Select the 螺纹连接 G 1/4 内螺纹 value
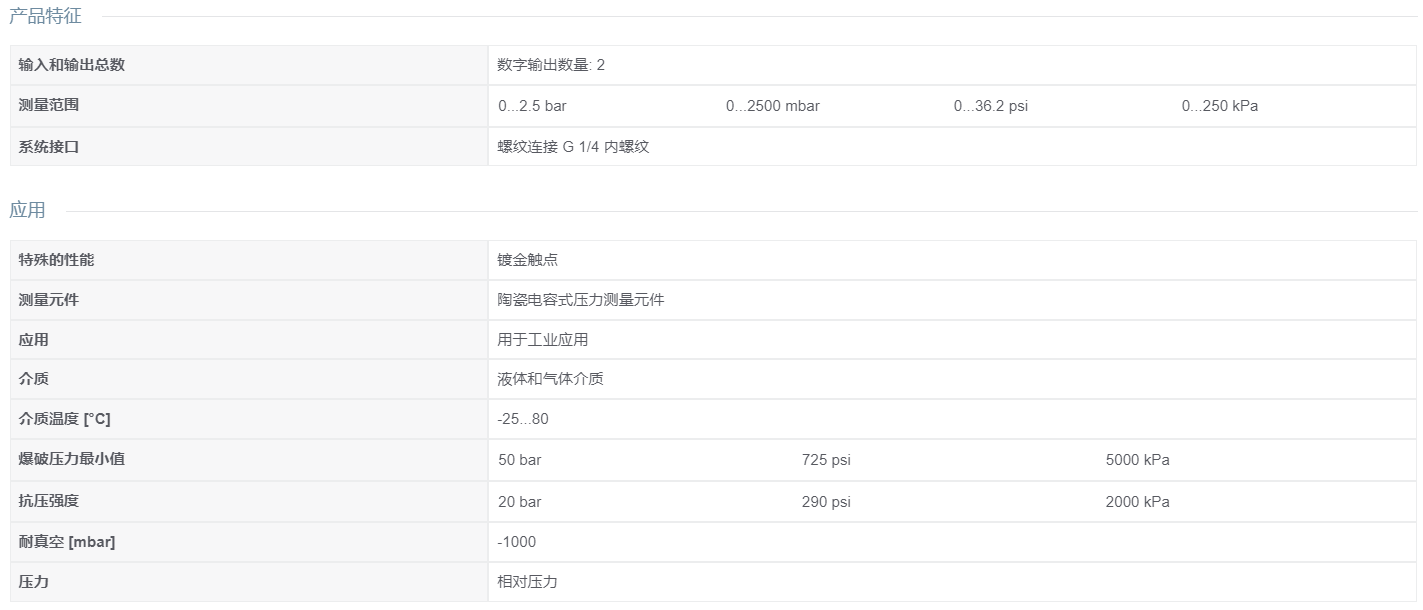1423x610 pixels. pyautogui.click(x=573, y=146)
